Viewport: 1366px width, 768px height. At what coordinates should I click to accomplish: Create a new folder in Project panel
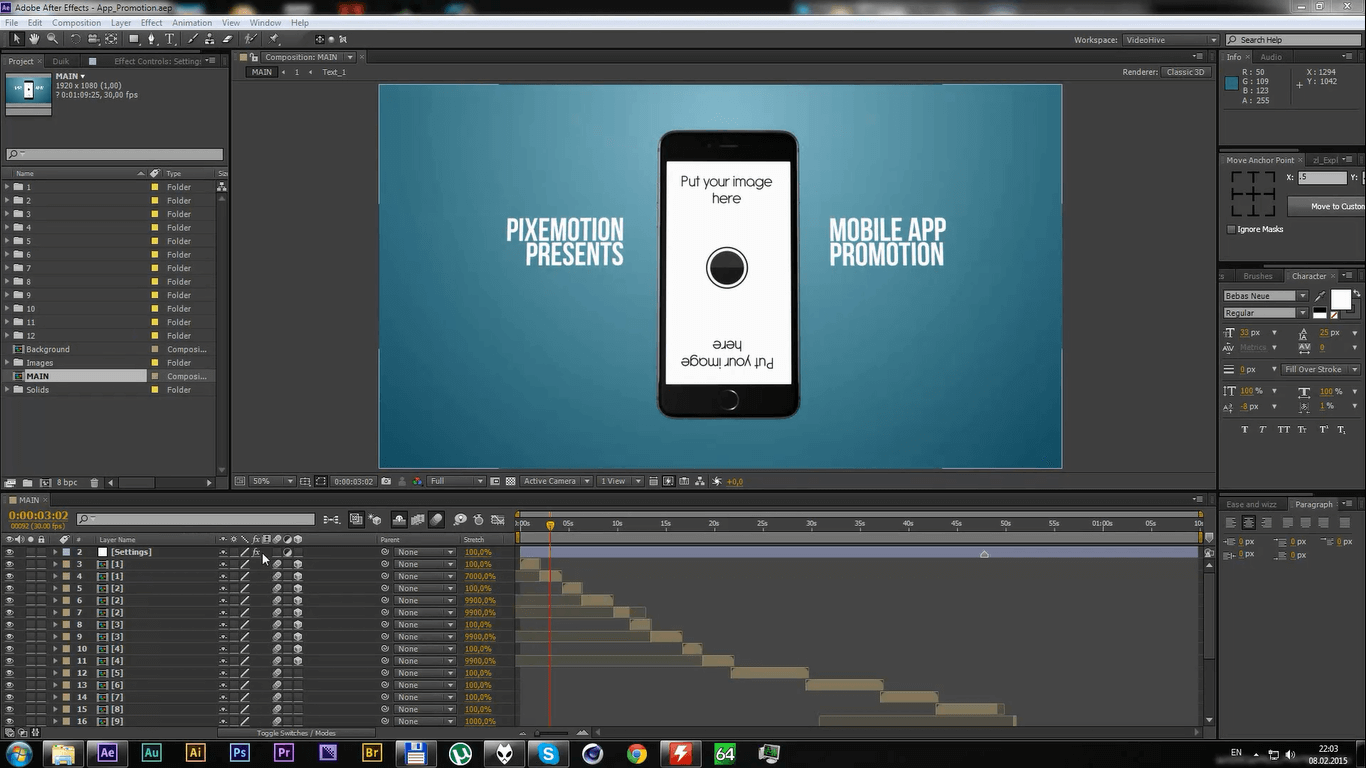click(x=28, y=482)
